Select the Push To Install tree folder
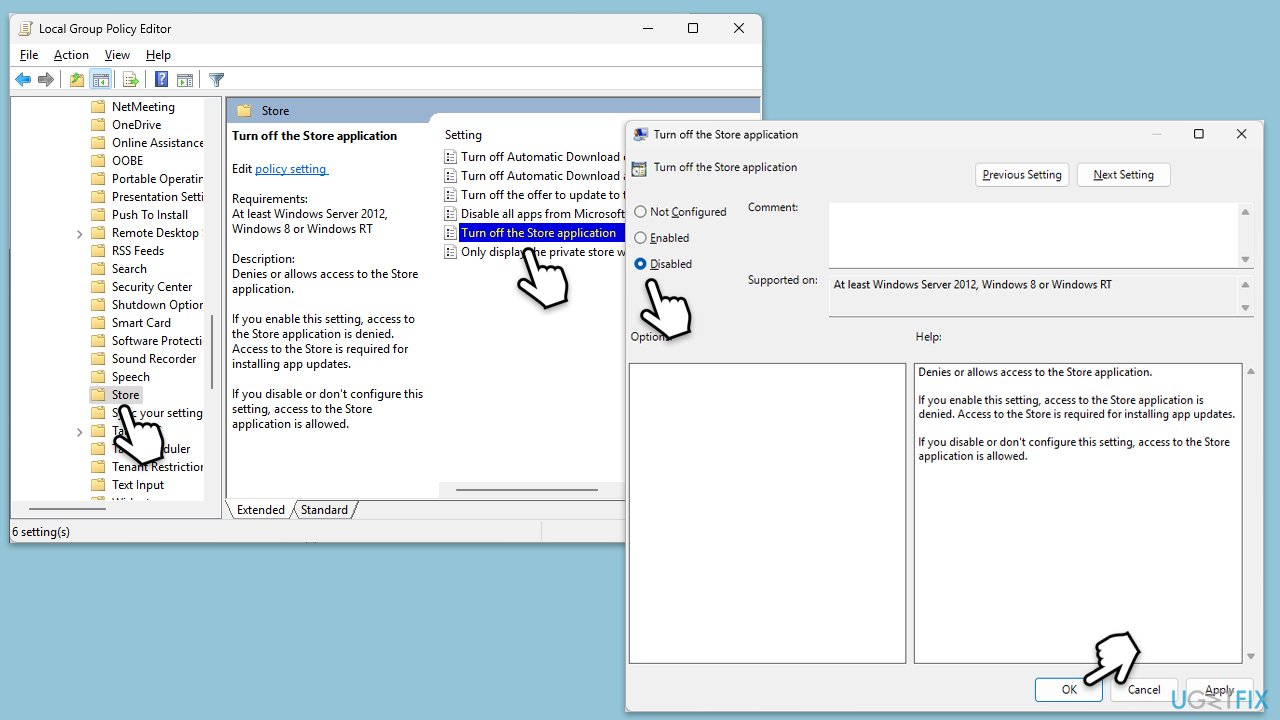The height and width of the screenshot is (720, 1280). click(x=150, y=215)
